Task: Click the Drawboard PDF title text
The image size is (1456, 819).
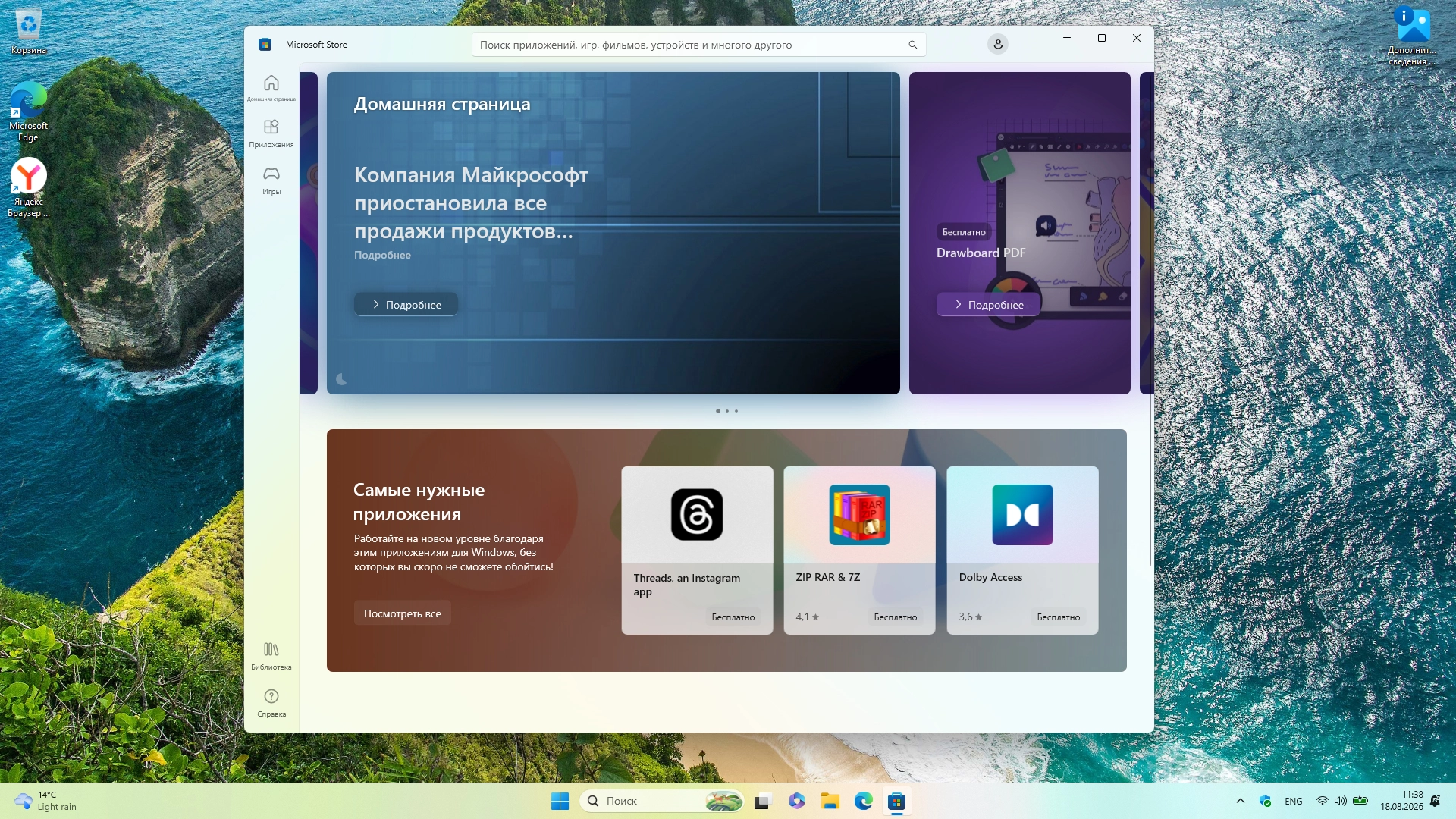Action: [x=981, y=253]
